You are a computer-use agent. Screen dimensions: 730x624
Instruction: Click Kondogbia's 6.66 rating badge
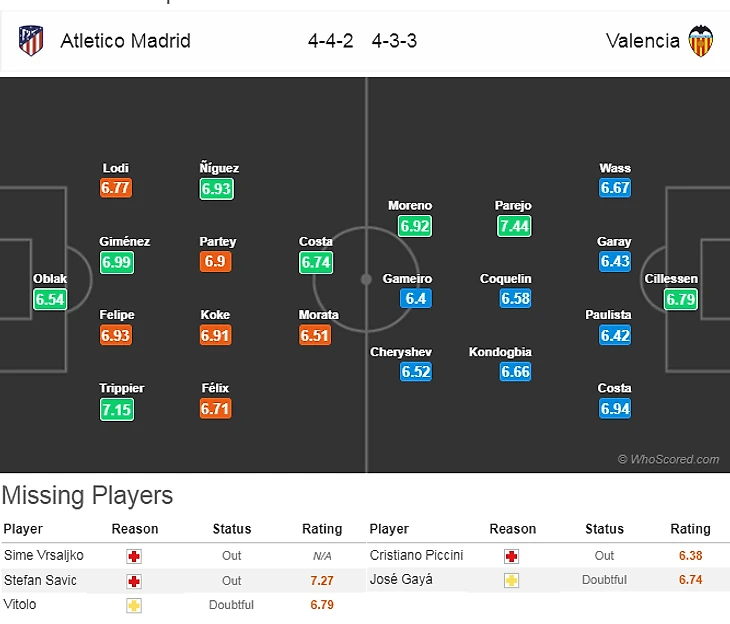click(516, 372)
